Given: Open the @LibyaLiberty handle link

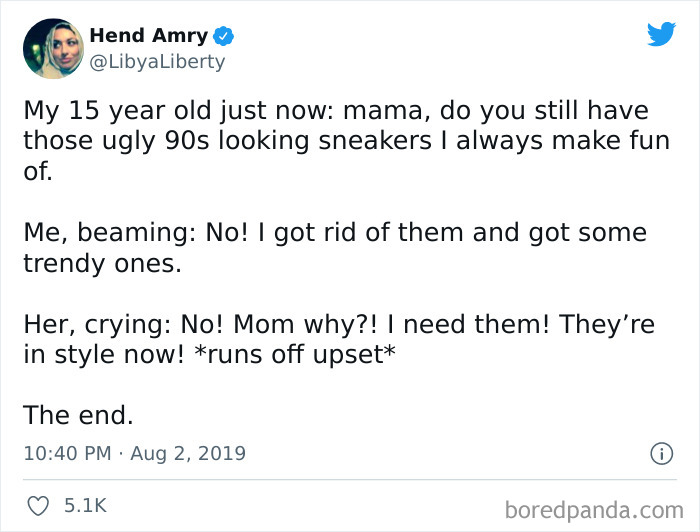Looking at the screenshot, I should pyautogui.click(x=157, y=62).
